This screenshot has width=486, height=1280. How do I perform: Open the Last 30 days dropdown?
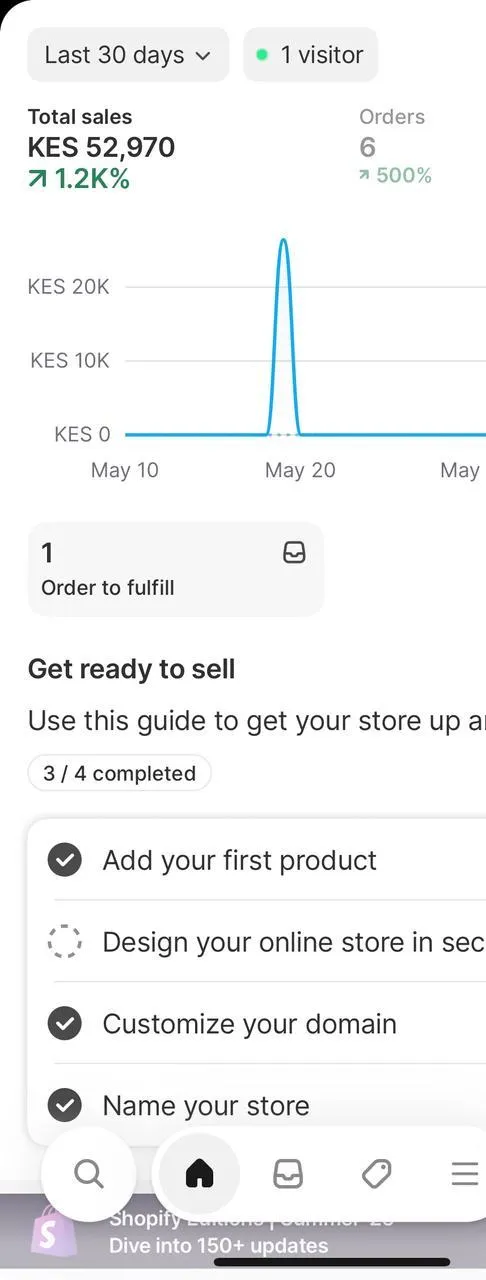coord(128,55)
